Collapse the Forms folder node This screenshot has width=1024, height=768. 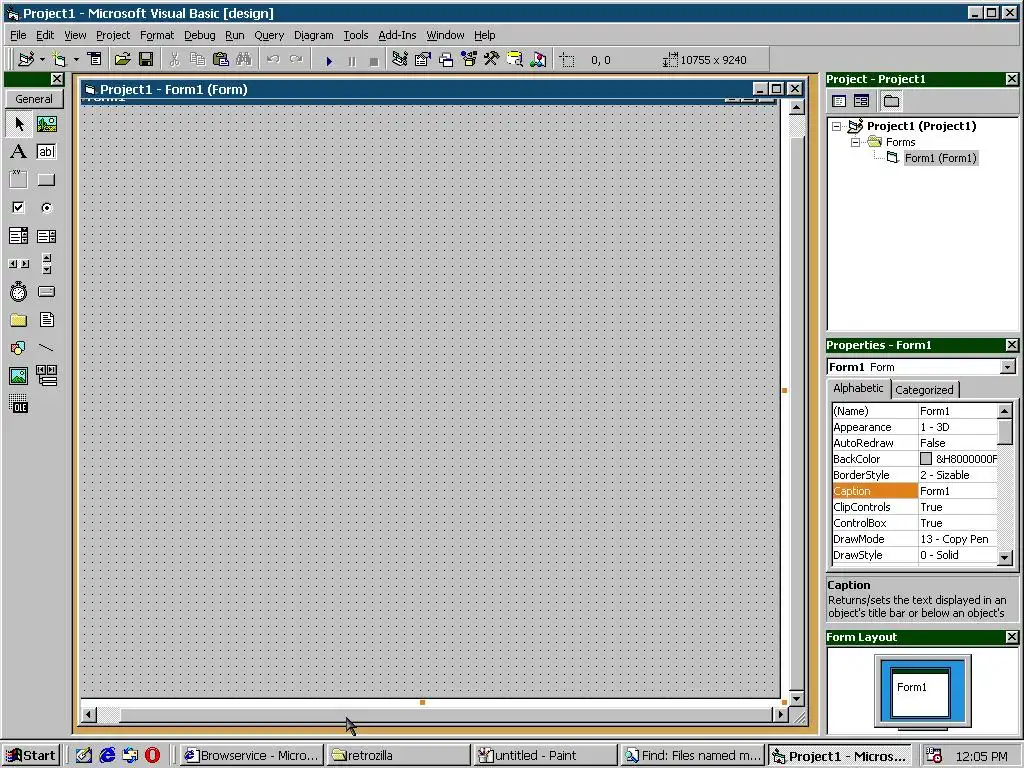tap(855, 142)
